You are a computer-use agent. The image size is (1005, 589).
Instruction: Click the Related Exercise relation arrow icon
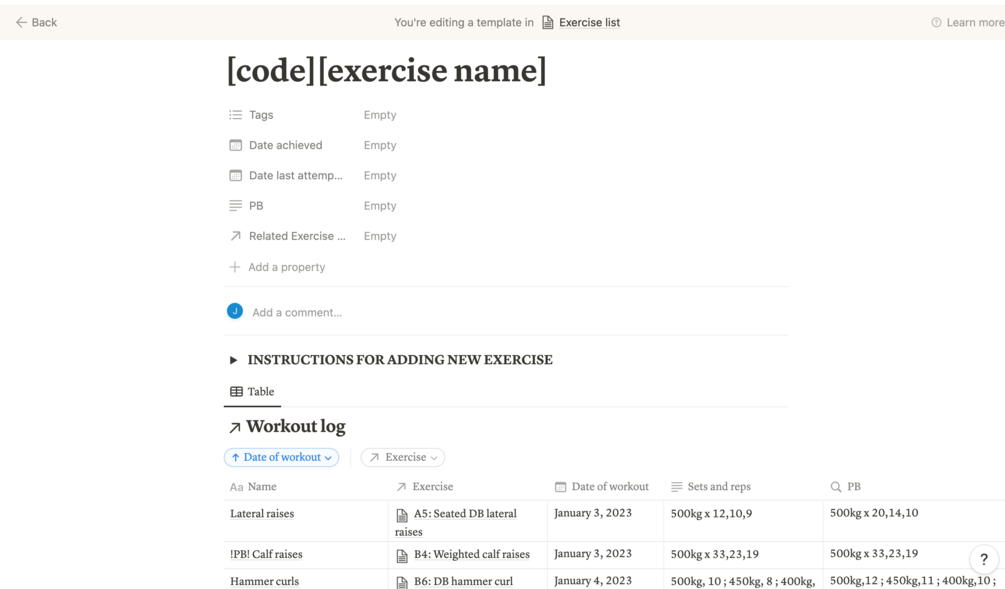click(236, 236)
